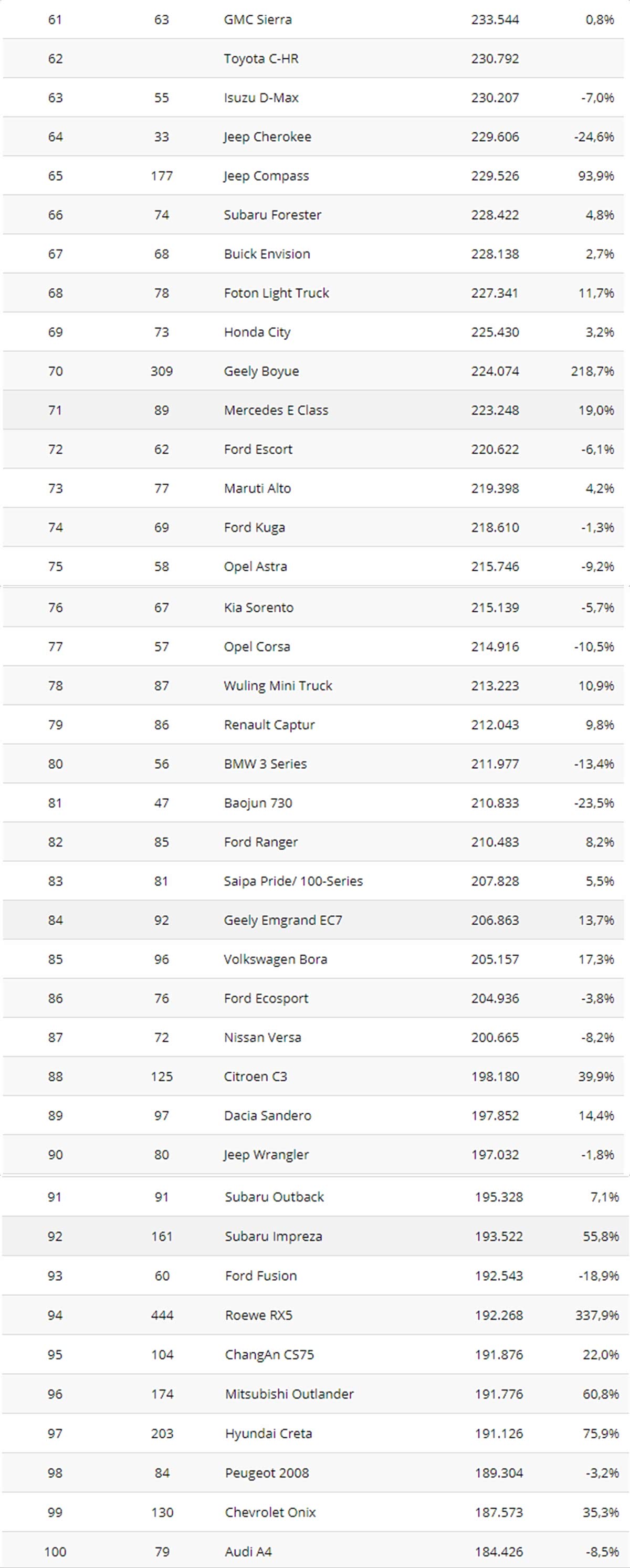Click rank number 75 beside Opel Astra

[56, 566]
